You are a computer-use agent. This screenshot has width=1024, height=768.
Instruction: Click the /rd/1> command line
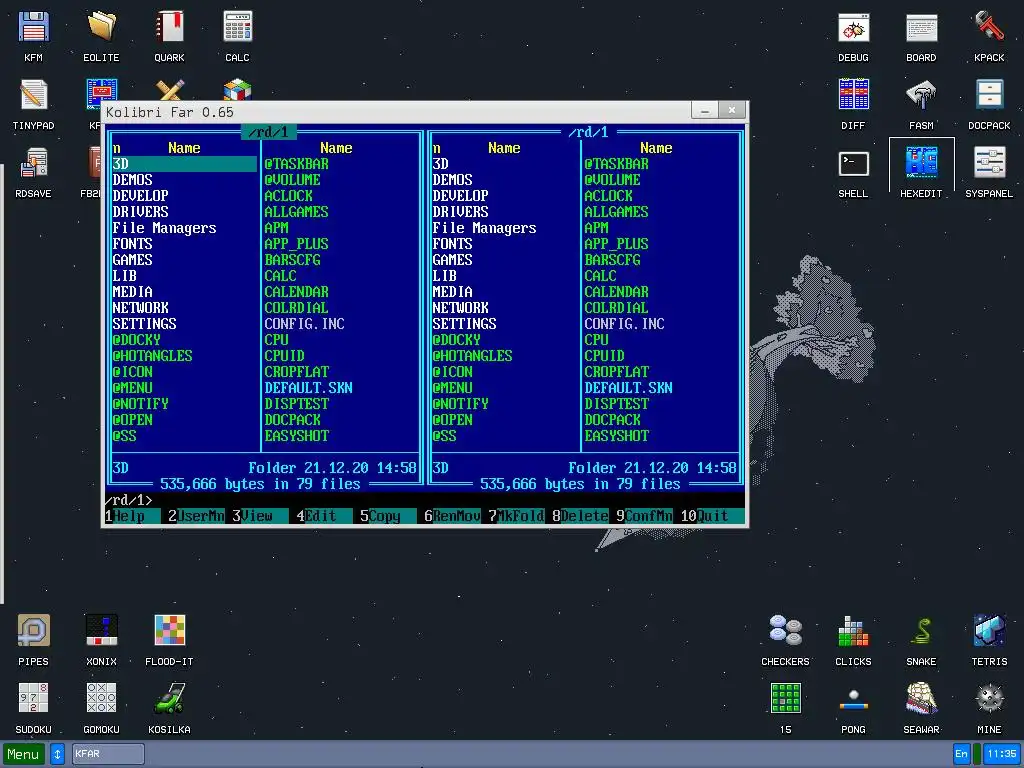(x=424, y=500)
